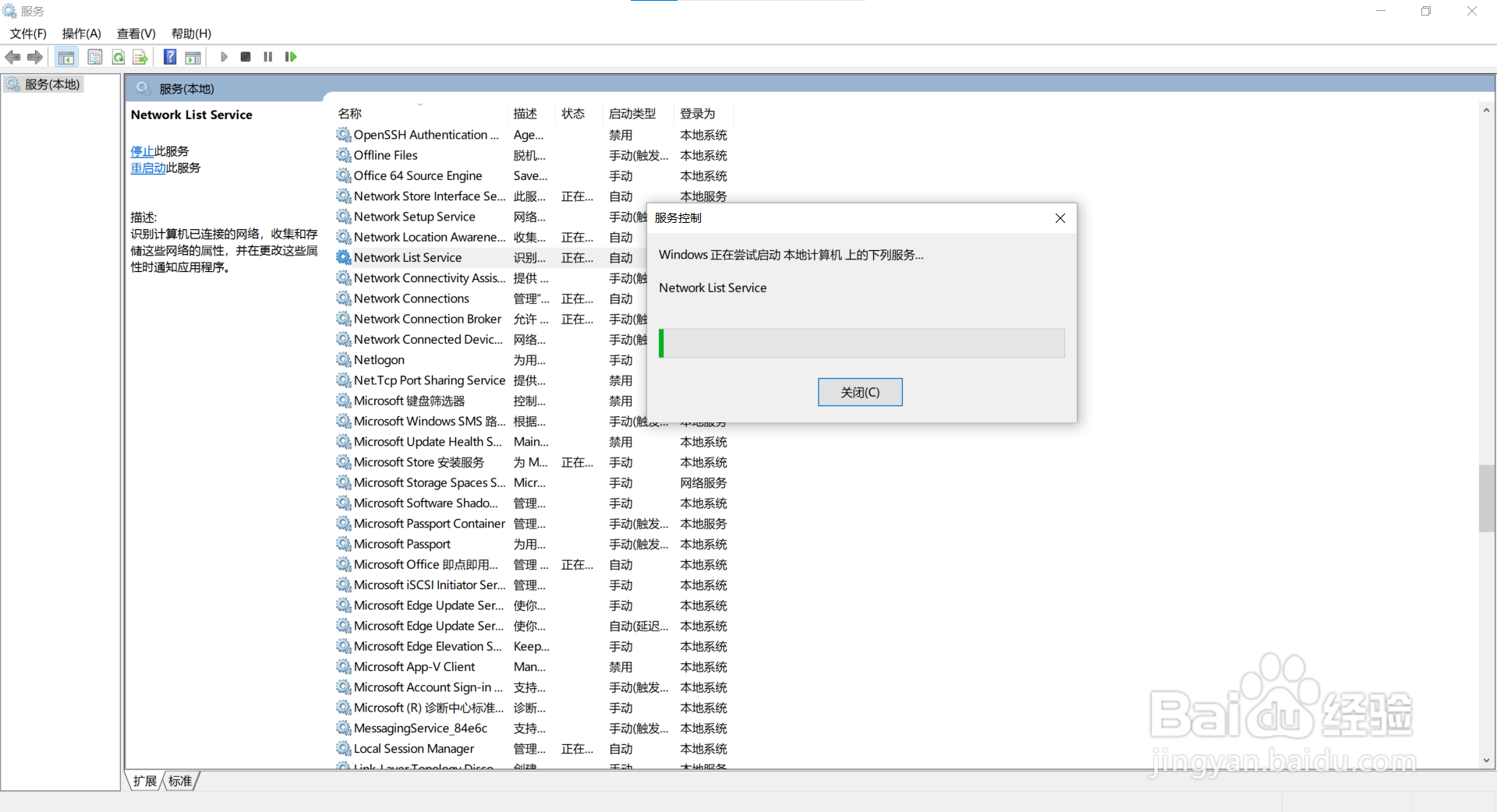Toggle the action pane toolbar icon
The width and height of the screenshot is (1497, 812).
tap(193, 57)
